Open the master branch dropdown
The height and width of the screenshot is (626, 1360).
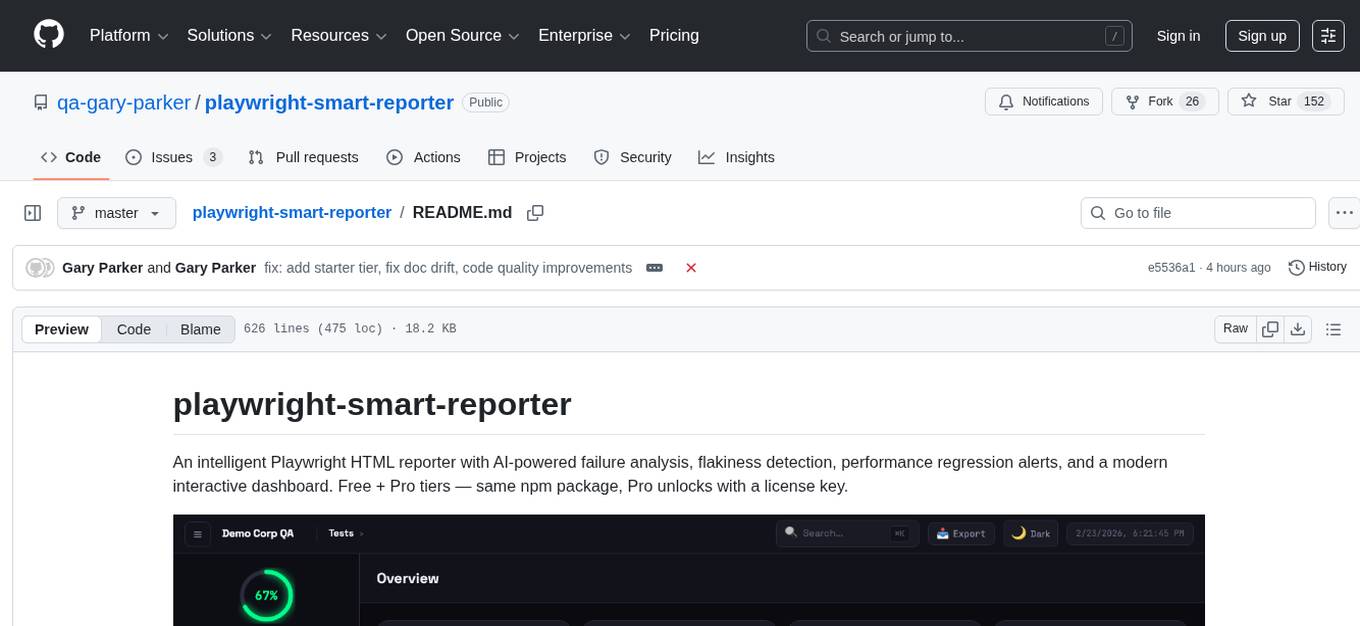(116, 213)
